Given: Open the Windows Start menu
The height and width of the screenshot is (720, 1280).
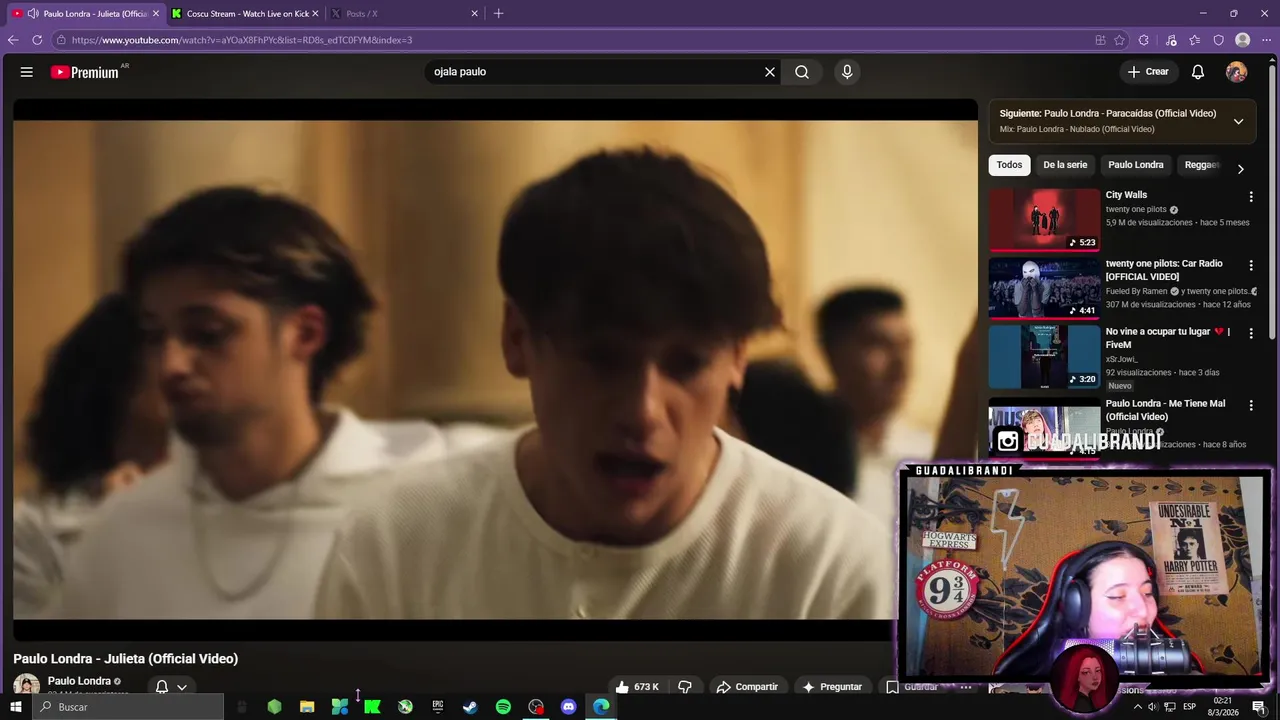Looking at the screenshot, I should point(16,707).
